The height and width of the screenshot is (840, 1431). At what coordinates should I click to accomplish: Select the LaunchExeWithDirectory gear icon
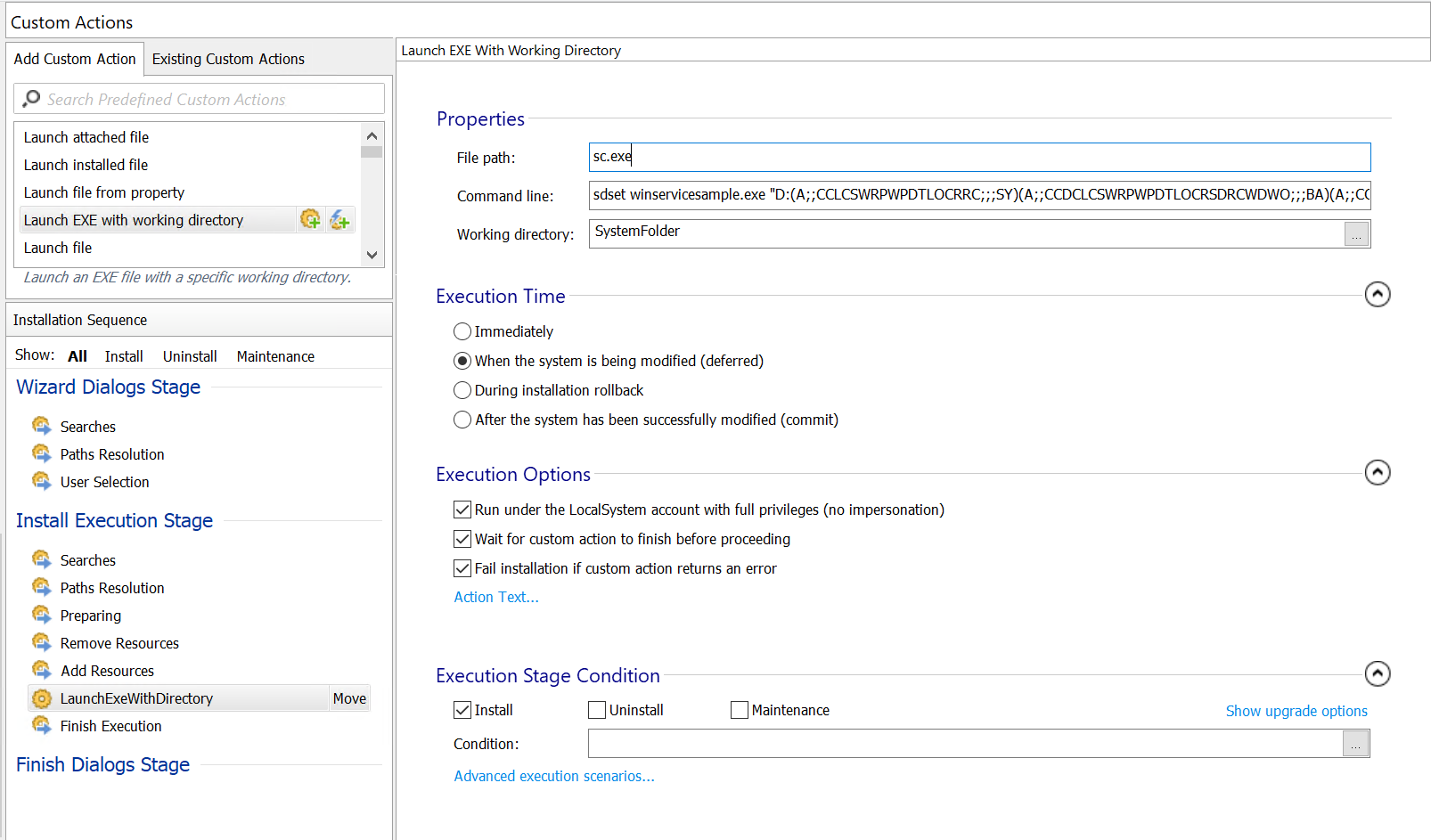click(x=42, y=698)
